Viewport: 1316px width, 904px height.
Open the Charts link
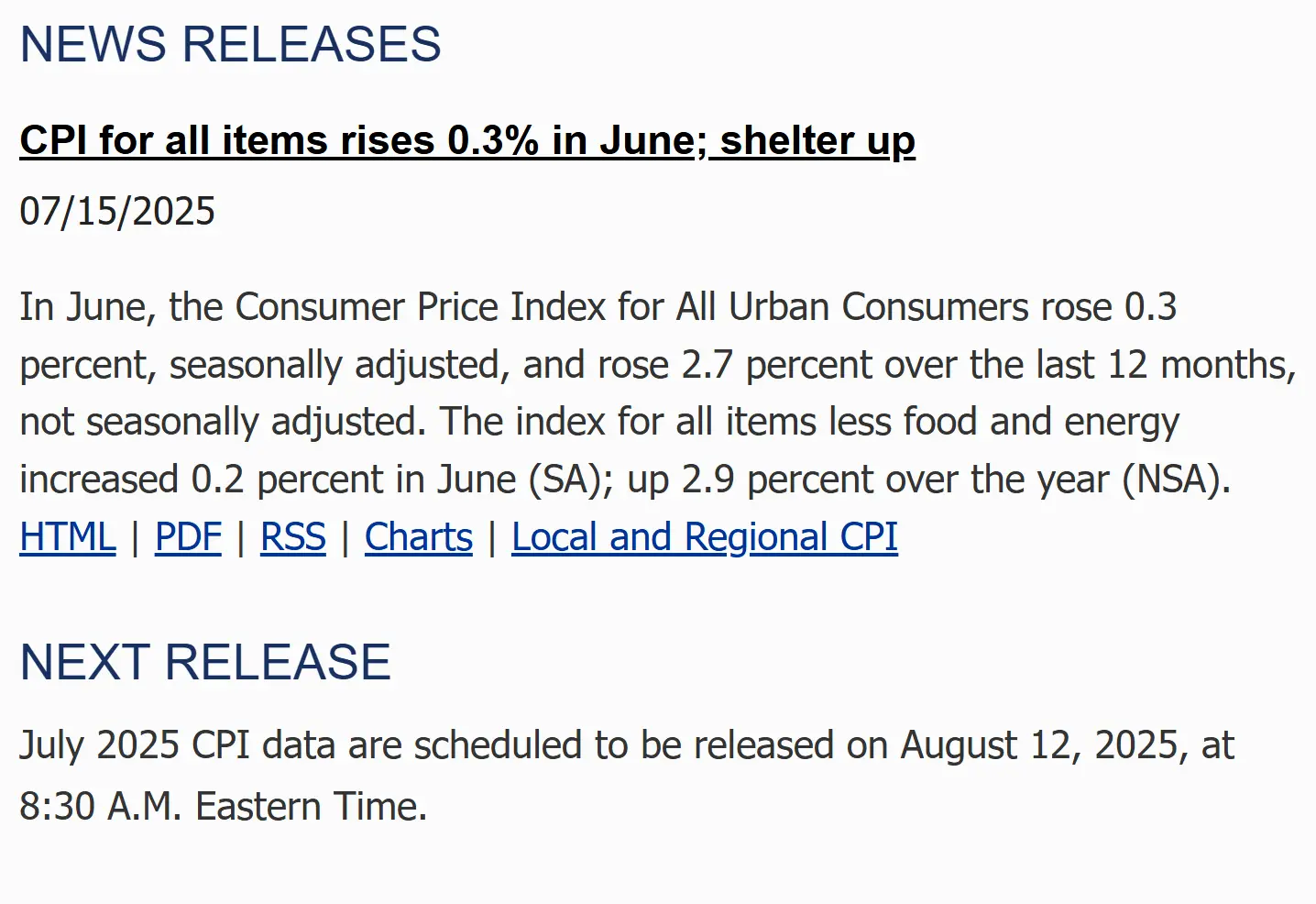(419, 537)
